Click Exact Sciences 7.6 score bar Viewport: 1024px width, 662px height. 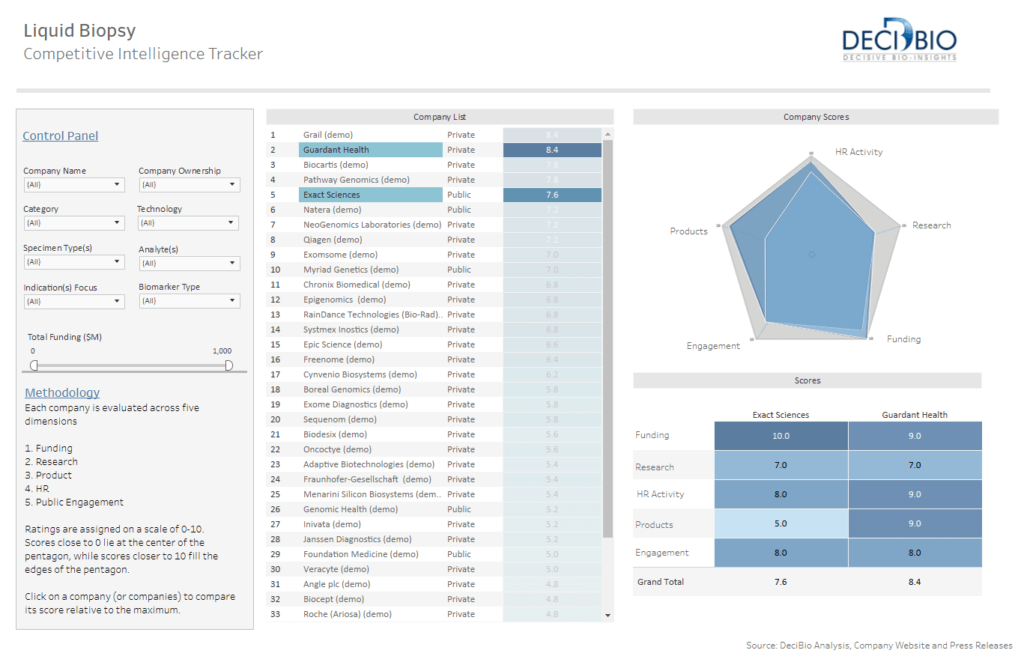click(552, 195)
